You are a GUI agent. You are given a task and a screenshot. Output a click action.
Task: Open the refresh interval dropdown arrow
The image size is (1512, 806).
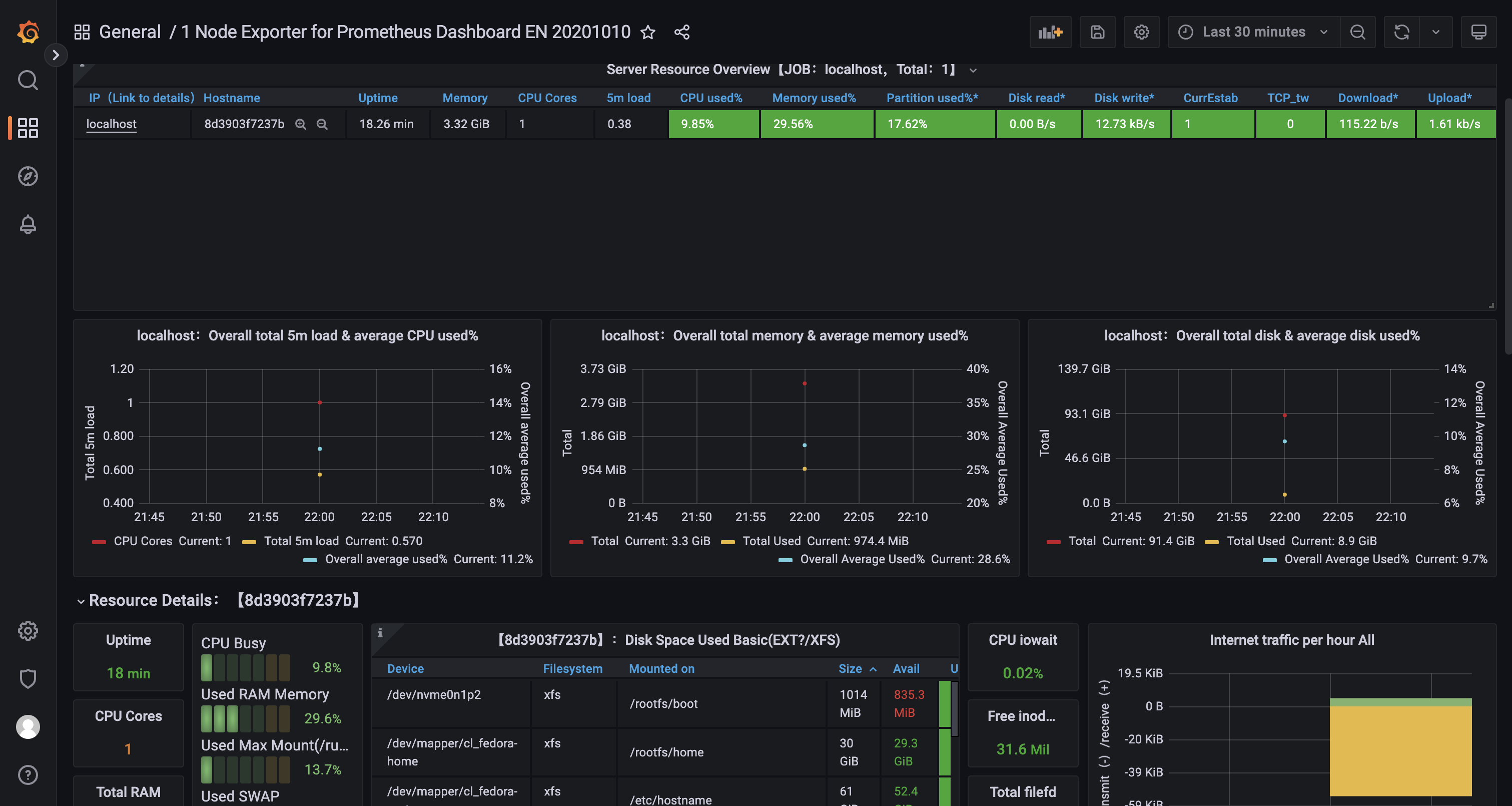click(x=1435, y=32)
